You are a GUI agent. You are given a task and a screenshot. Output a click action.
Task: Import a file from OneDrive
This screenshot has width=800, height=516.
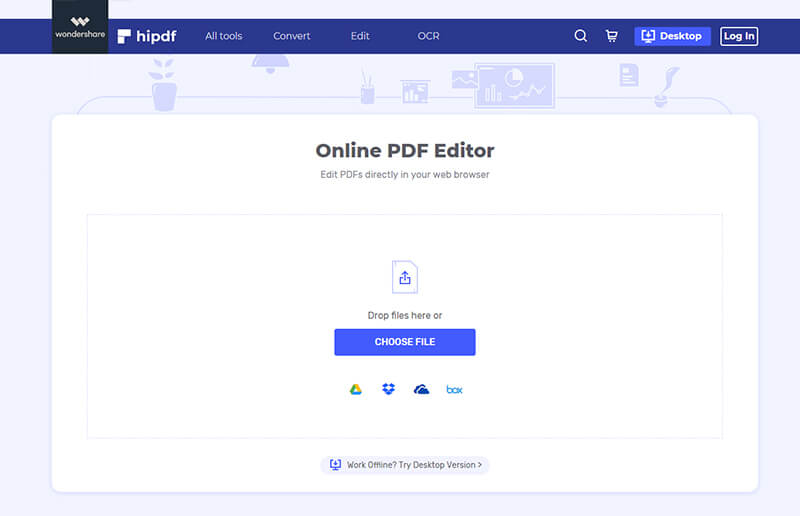[x=421, y=389]
